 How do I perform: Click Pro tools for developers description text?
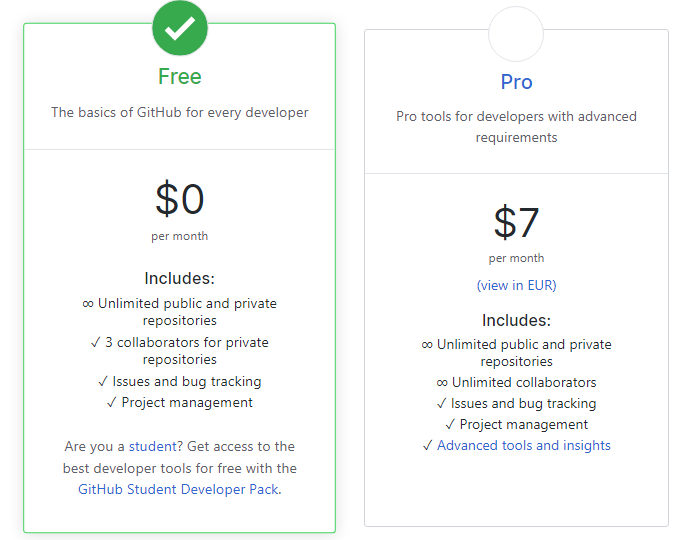click(516, 127)
